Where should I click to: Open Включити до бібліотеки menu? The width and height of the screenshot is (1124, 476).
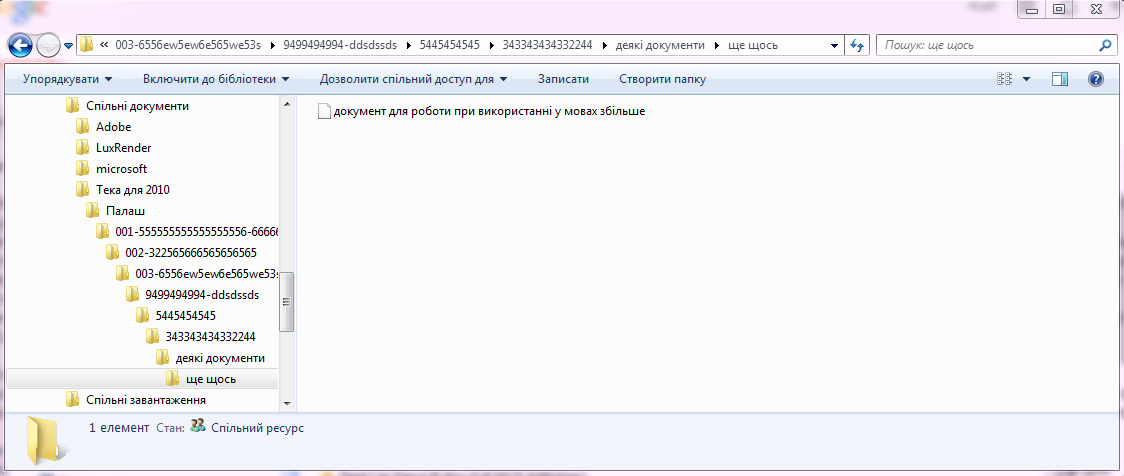(215, 79)
